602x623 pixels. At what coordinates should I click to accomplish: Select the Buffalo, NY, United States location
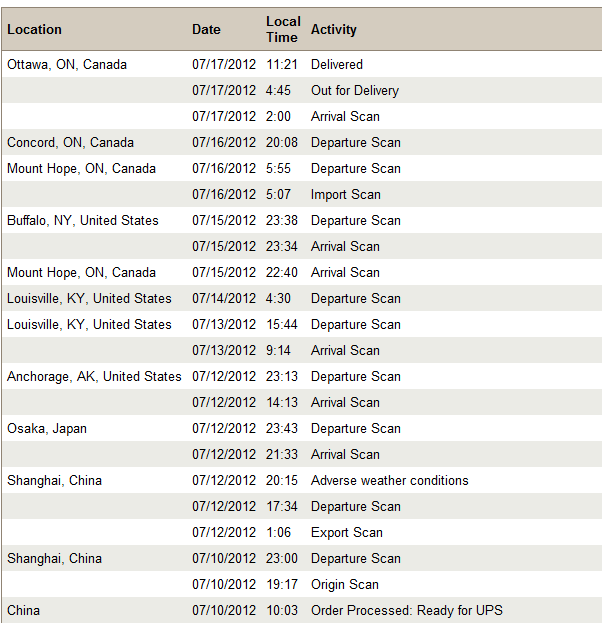(83, 221)
